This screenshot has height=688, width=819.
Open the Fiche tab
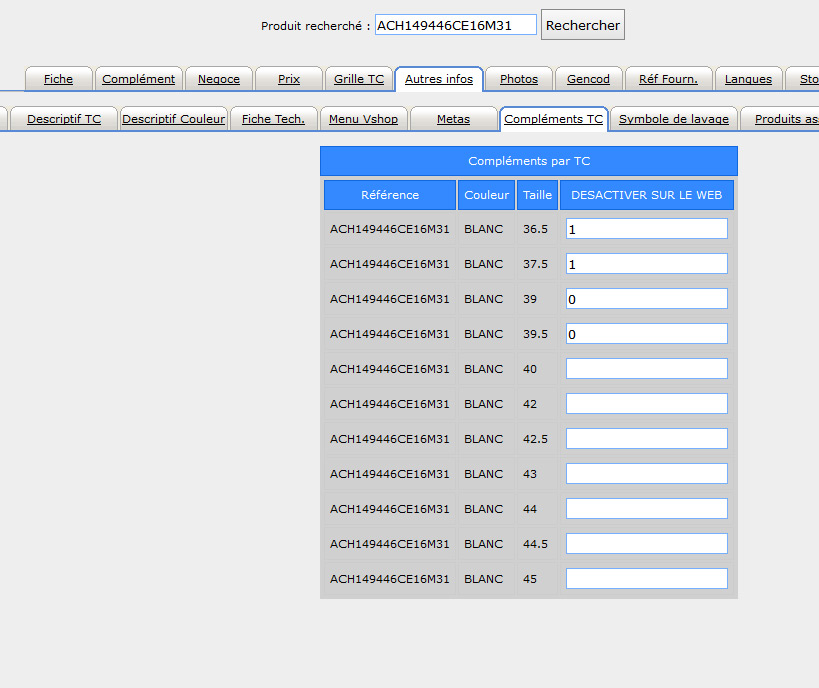coord(58,79)
